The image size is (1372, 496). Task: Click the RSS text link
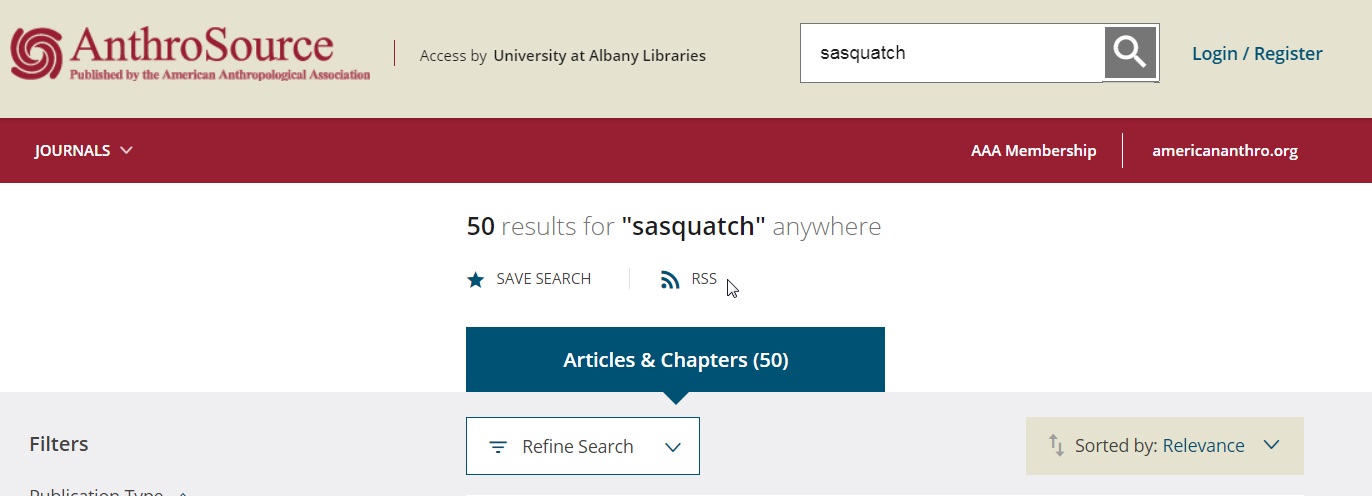[x=704, y=279]
